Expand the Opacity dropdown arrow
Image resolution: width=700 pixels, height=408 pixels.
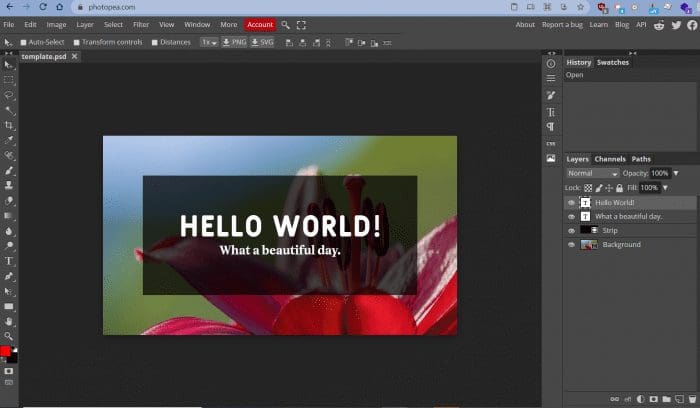[675, 173]
